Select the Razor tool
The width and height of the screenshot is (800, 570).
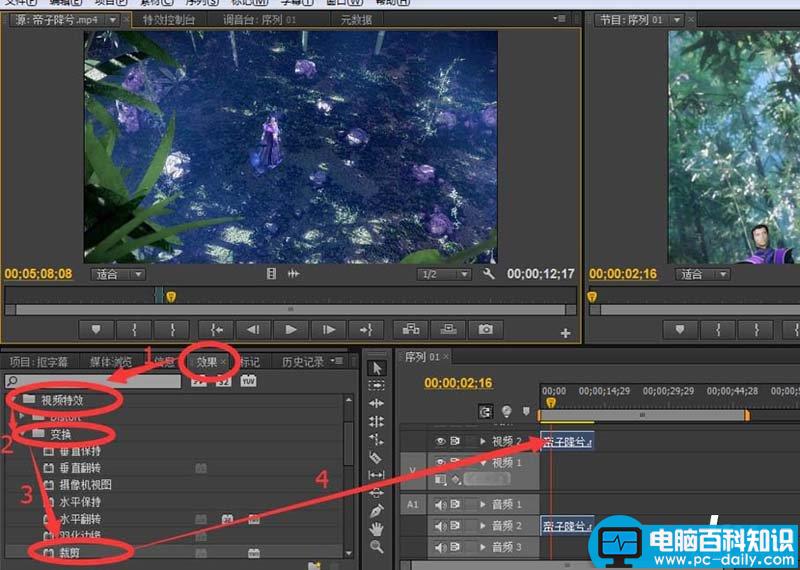[x=377, y=457]
